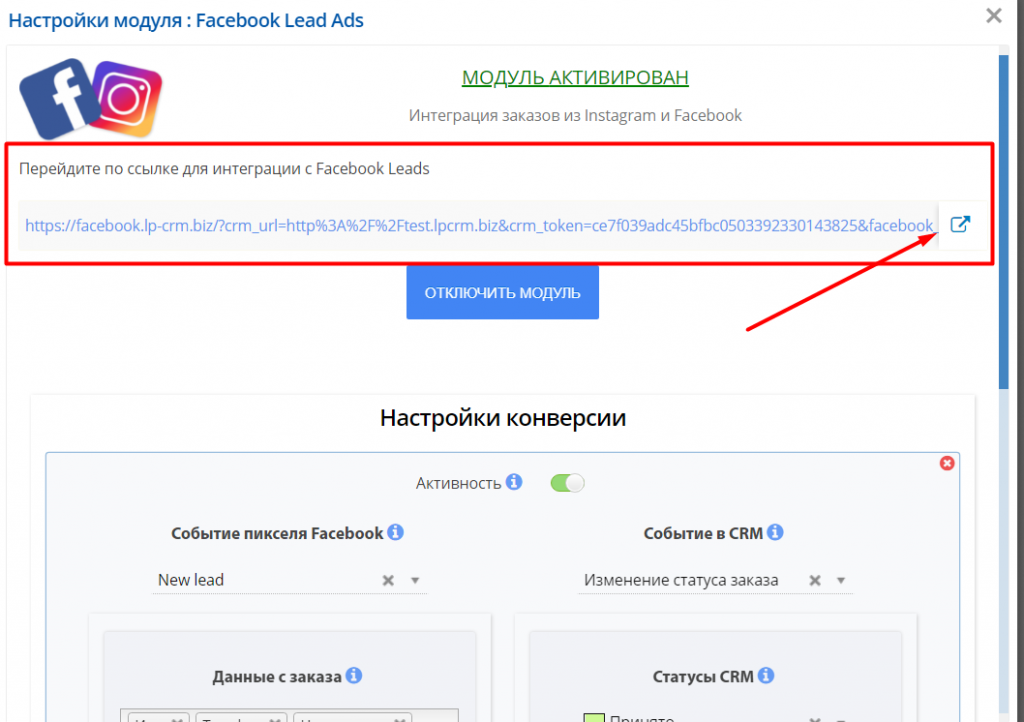Click the МОДУЛЬ АКТИВИРОВАН link

pyautogui.click(x=575, y=77)
